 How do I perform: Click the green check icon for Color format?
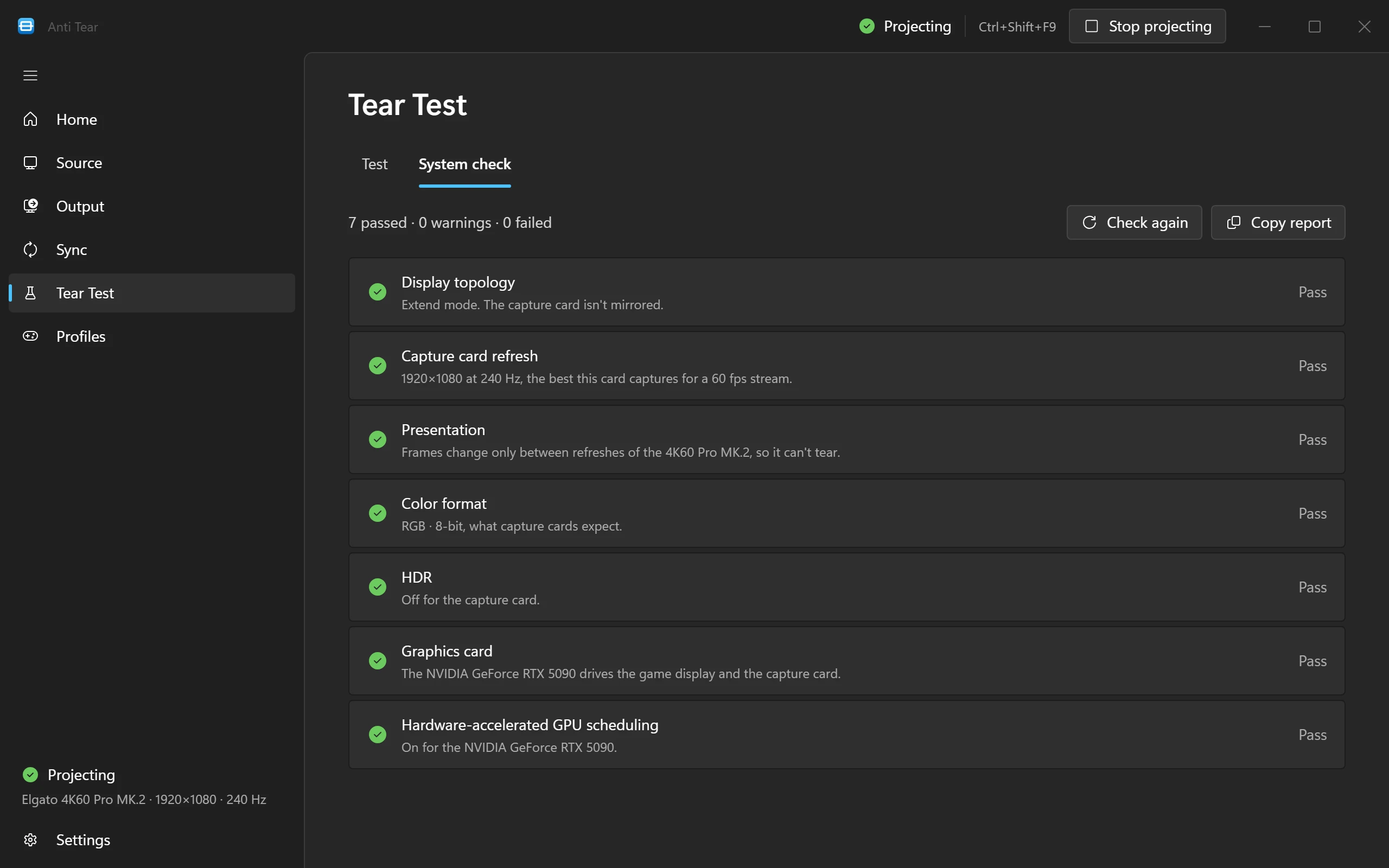[x=378, y=513]
